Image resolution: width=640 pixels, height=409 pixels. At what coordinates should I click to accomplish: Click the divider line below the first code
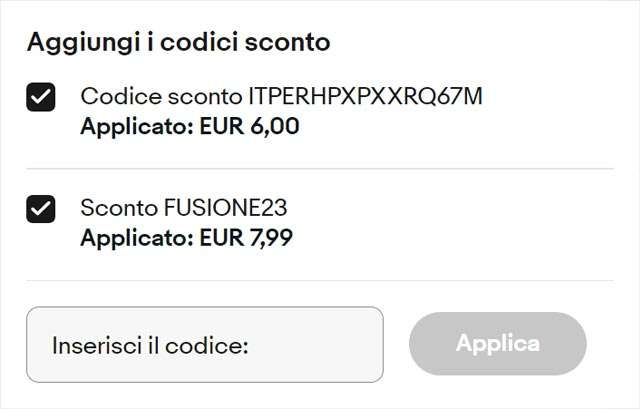320,169
